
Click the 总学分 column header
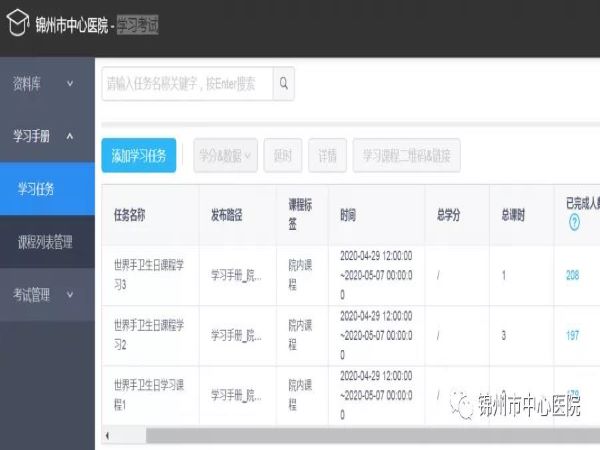coord(448,215)
